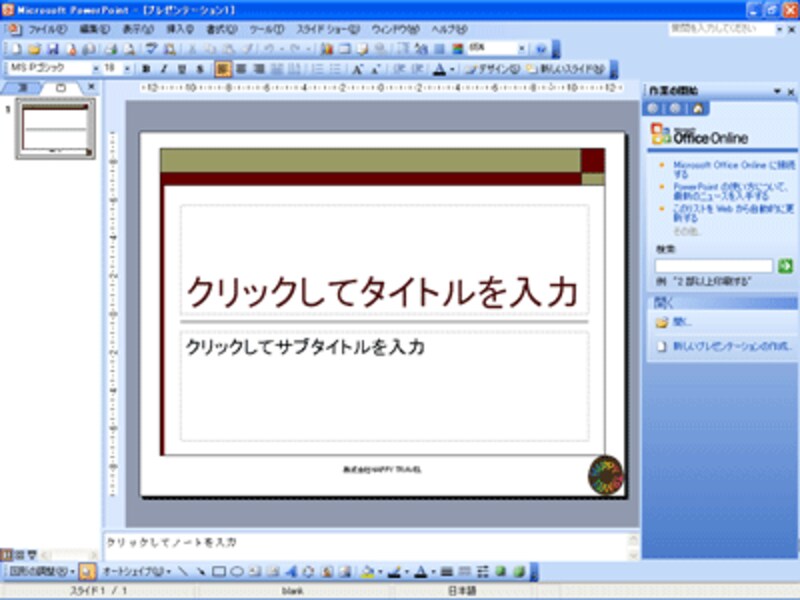Toggle text Shadow formatting
800x600 pixels.
tap(200, 69)
